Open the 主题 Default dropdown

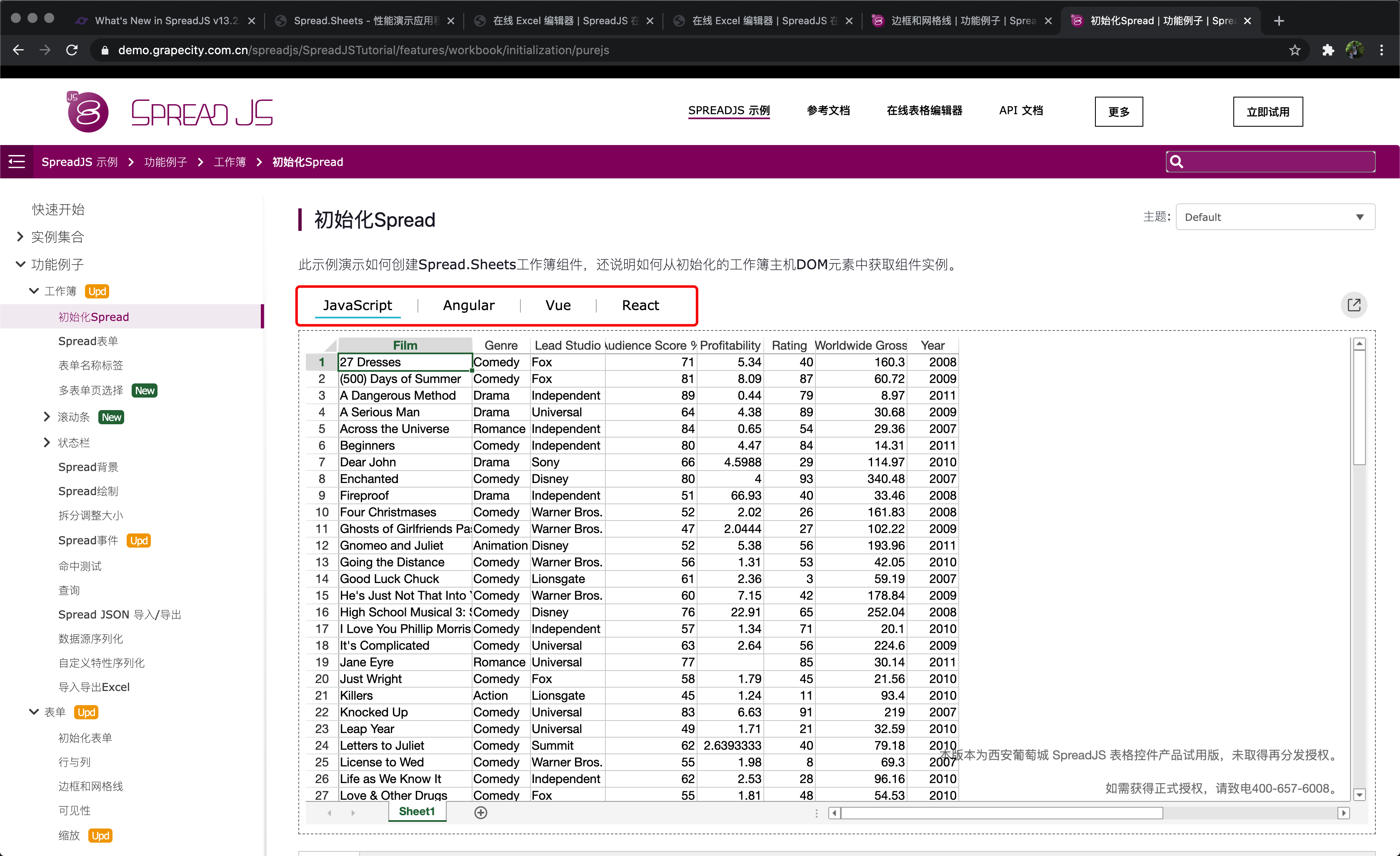[1275, 217]
